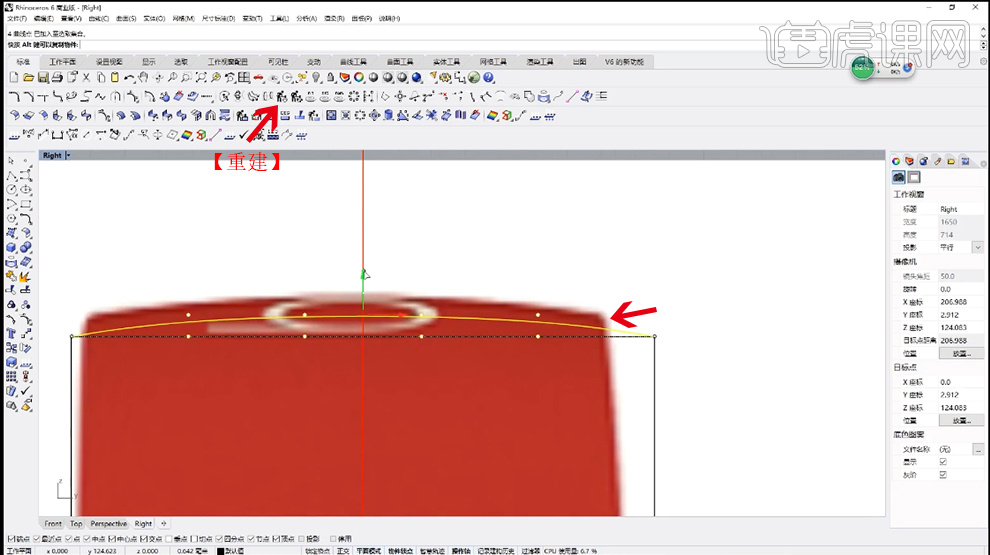Click the camera 位置 放置 button

961,354
